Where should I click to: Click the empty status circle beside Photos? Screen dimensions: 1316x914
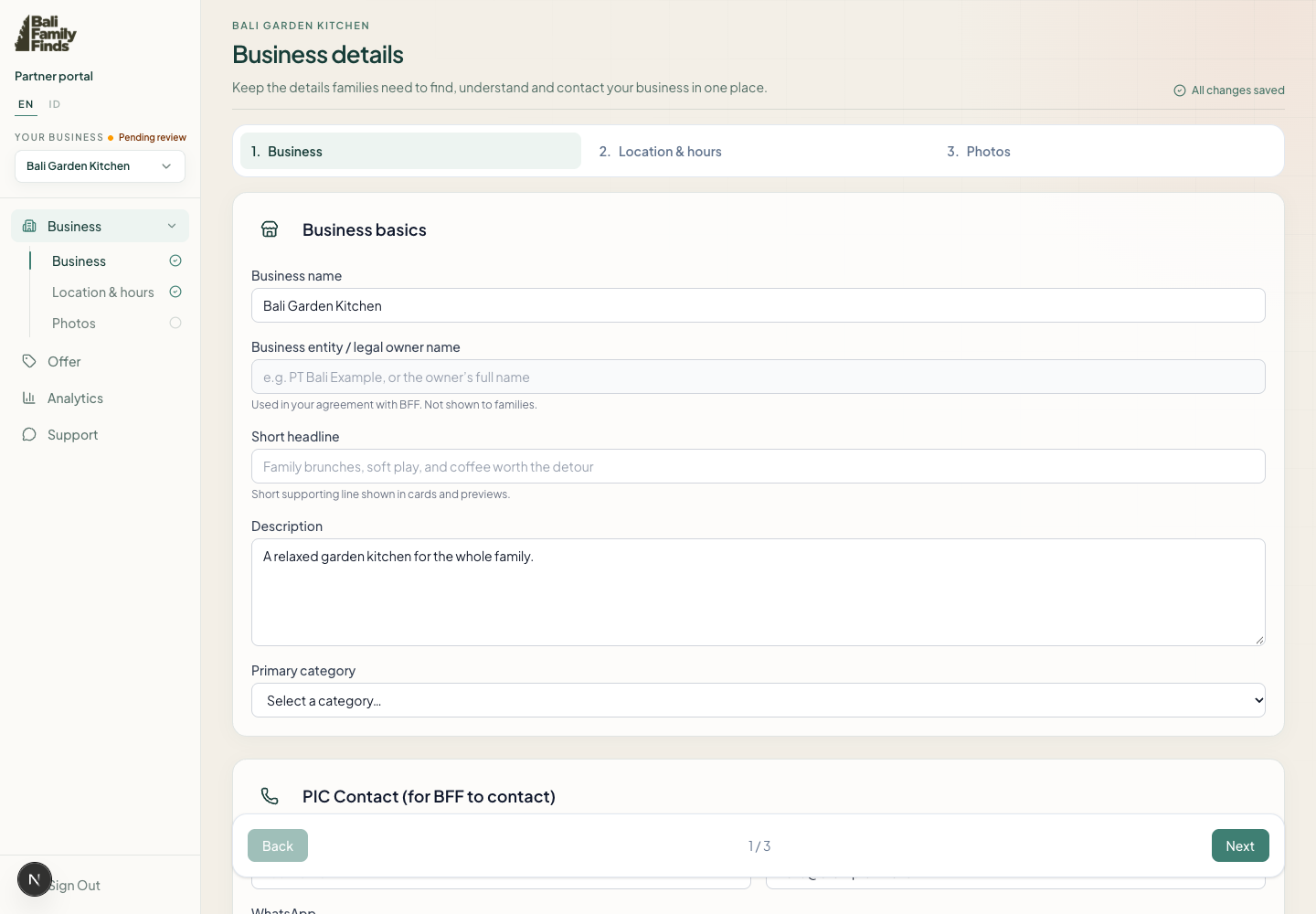pyautogui.click(x=175, y=323)
